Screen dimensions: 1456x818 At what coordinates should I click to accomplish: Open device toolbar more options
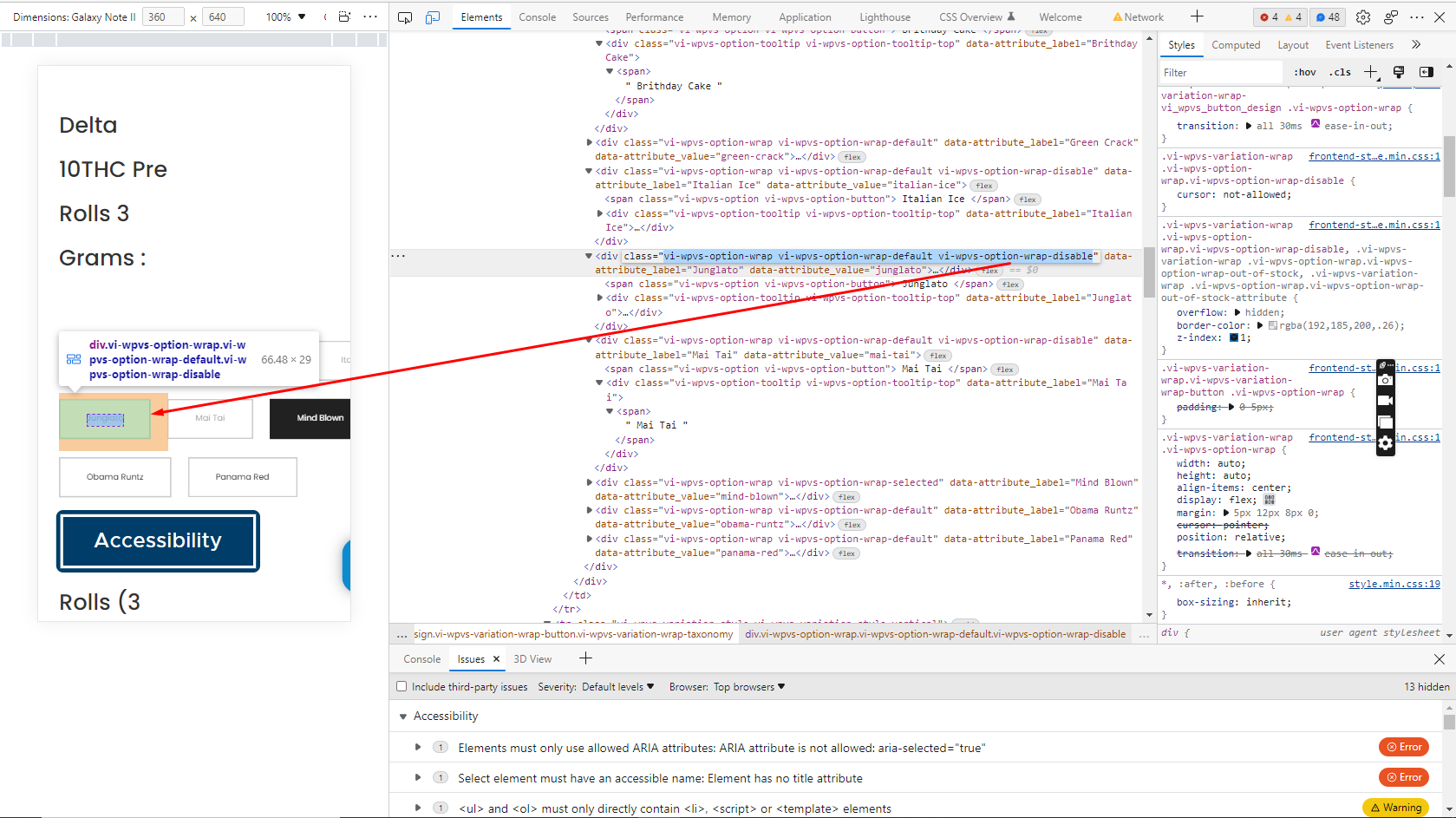[x=370, y=16]
